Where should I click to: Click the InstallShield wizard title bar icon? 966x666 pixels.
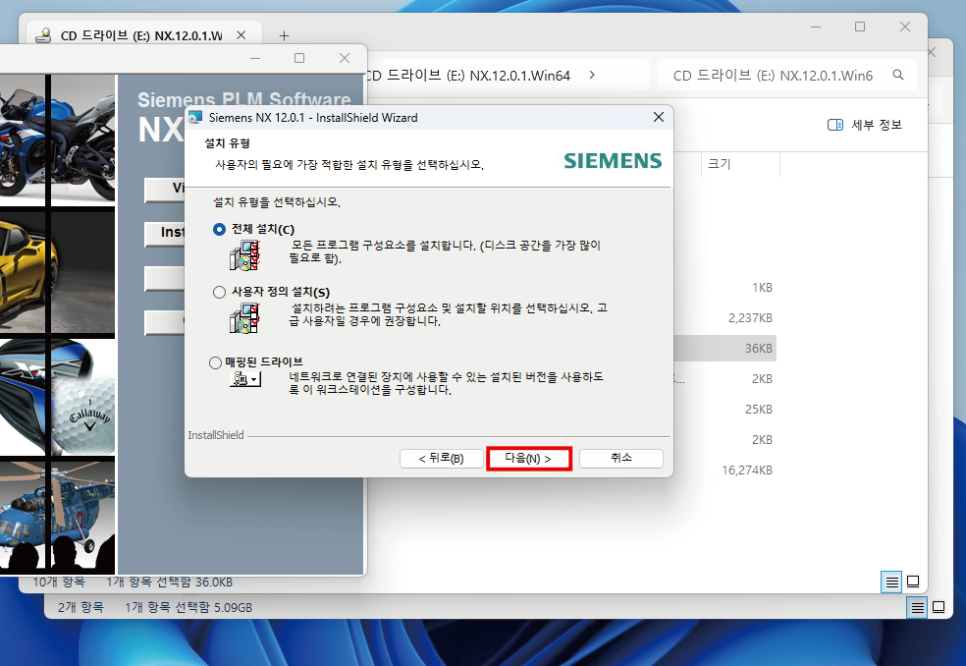click(x=196, y=117)
